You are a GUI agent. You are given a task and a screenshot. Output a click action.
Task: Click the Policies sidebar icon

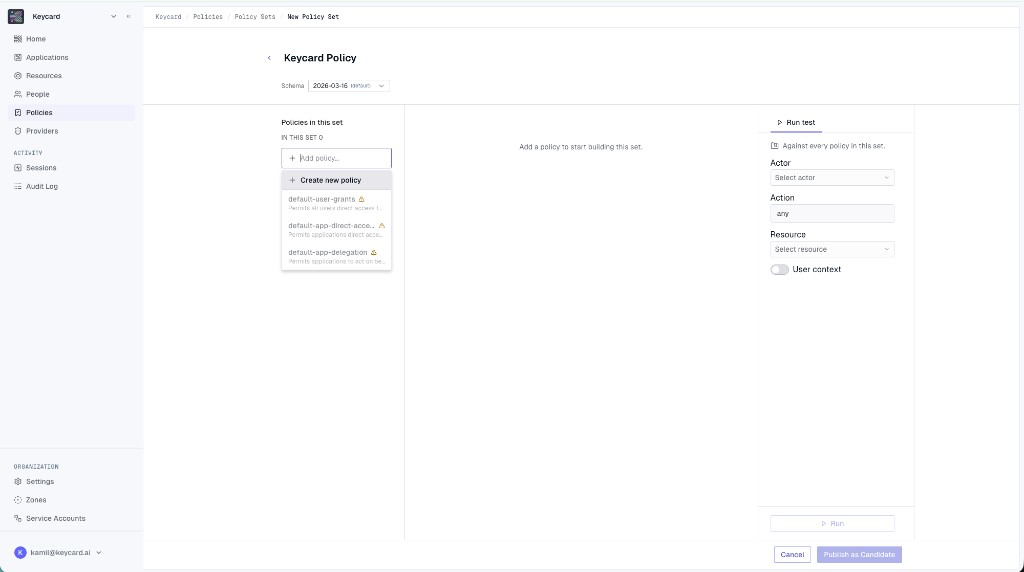tap(18, 112)
